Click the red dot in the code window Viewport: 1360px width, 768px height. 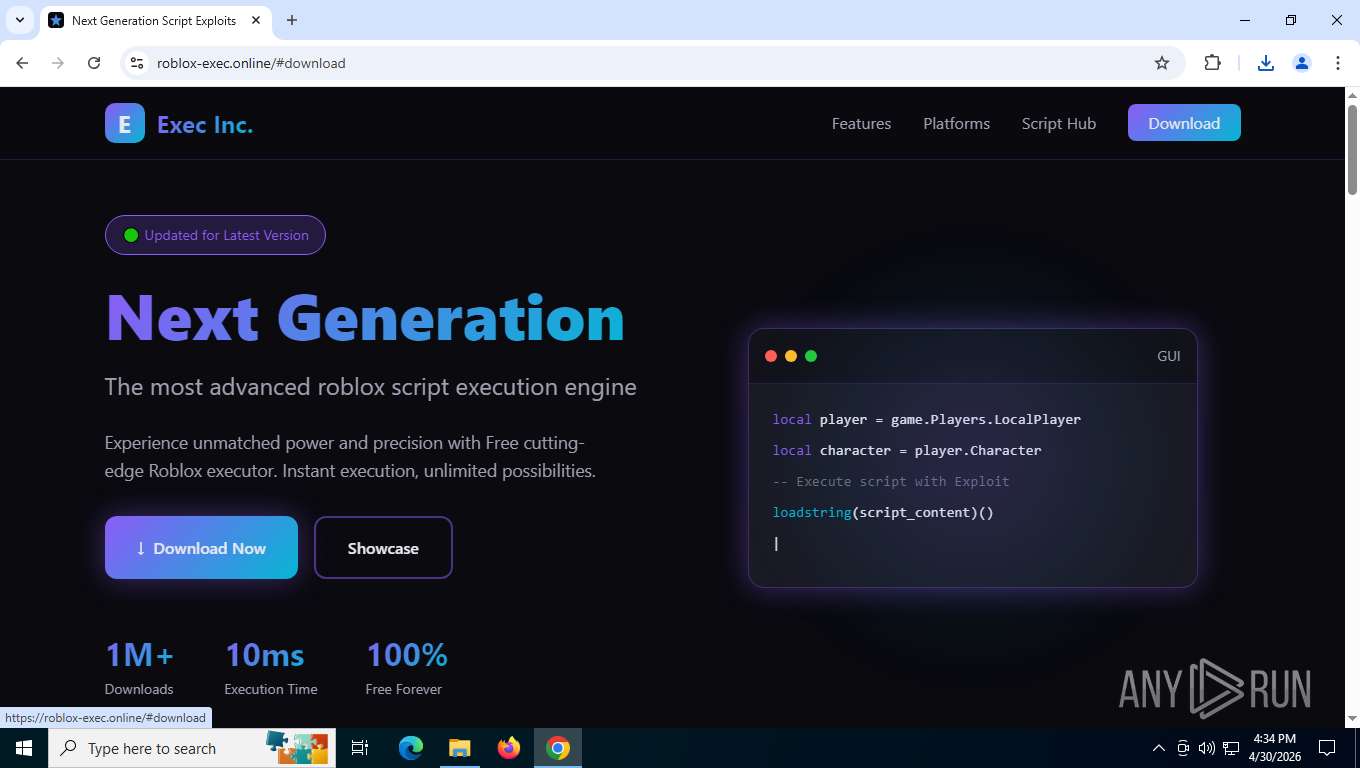click(771, 356)
